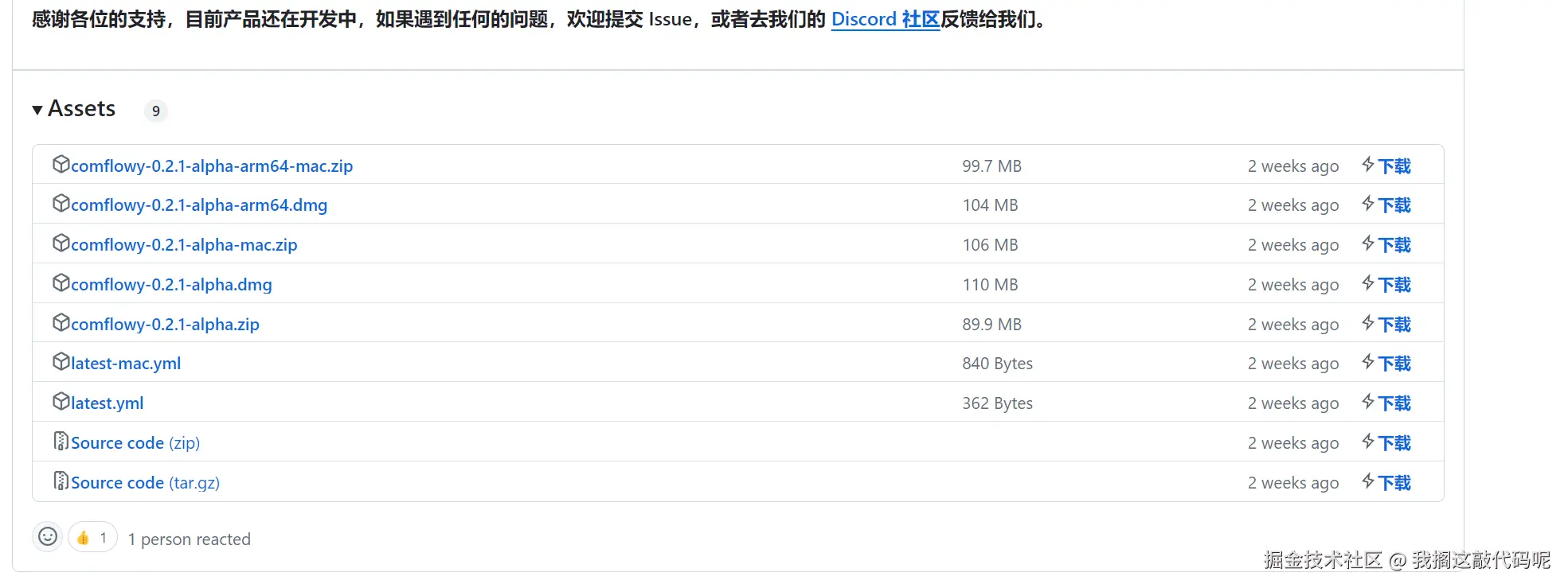Click the 362 Bytes size text

point(997,403)
